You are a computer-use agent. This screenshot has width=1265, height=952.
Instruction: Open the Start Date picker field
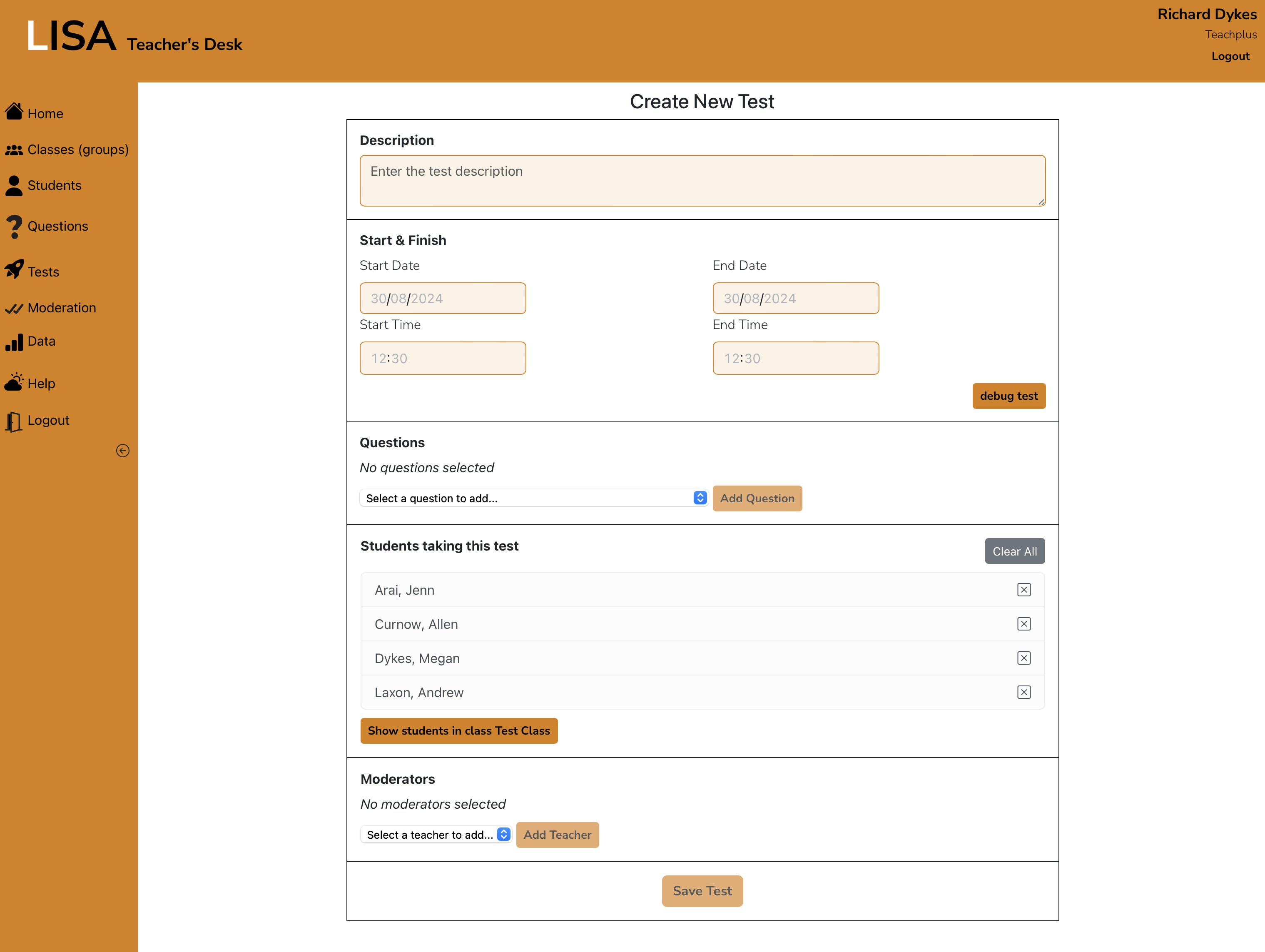point(443,299)
